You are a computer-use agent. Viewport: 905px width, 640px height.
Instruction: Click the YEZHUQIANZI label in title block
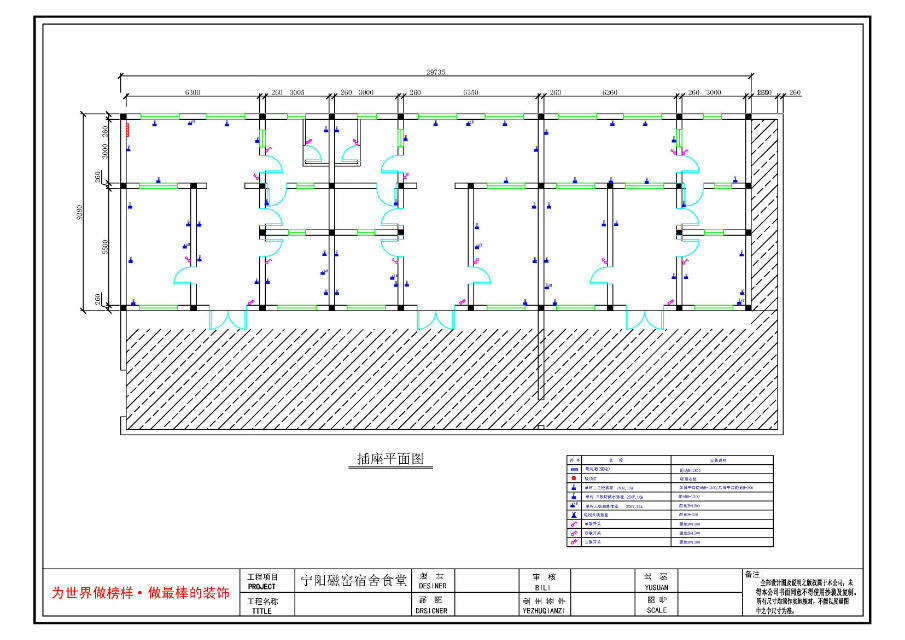pos(544,609)
